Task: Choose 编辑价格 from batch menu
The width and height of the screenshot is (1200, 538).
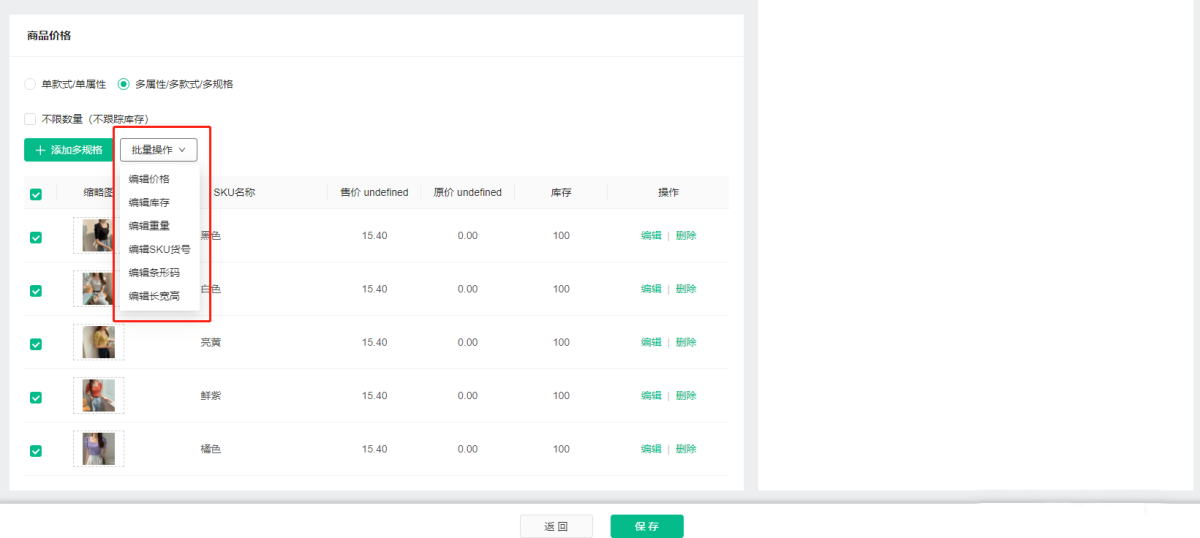Action: coord(149,179)
